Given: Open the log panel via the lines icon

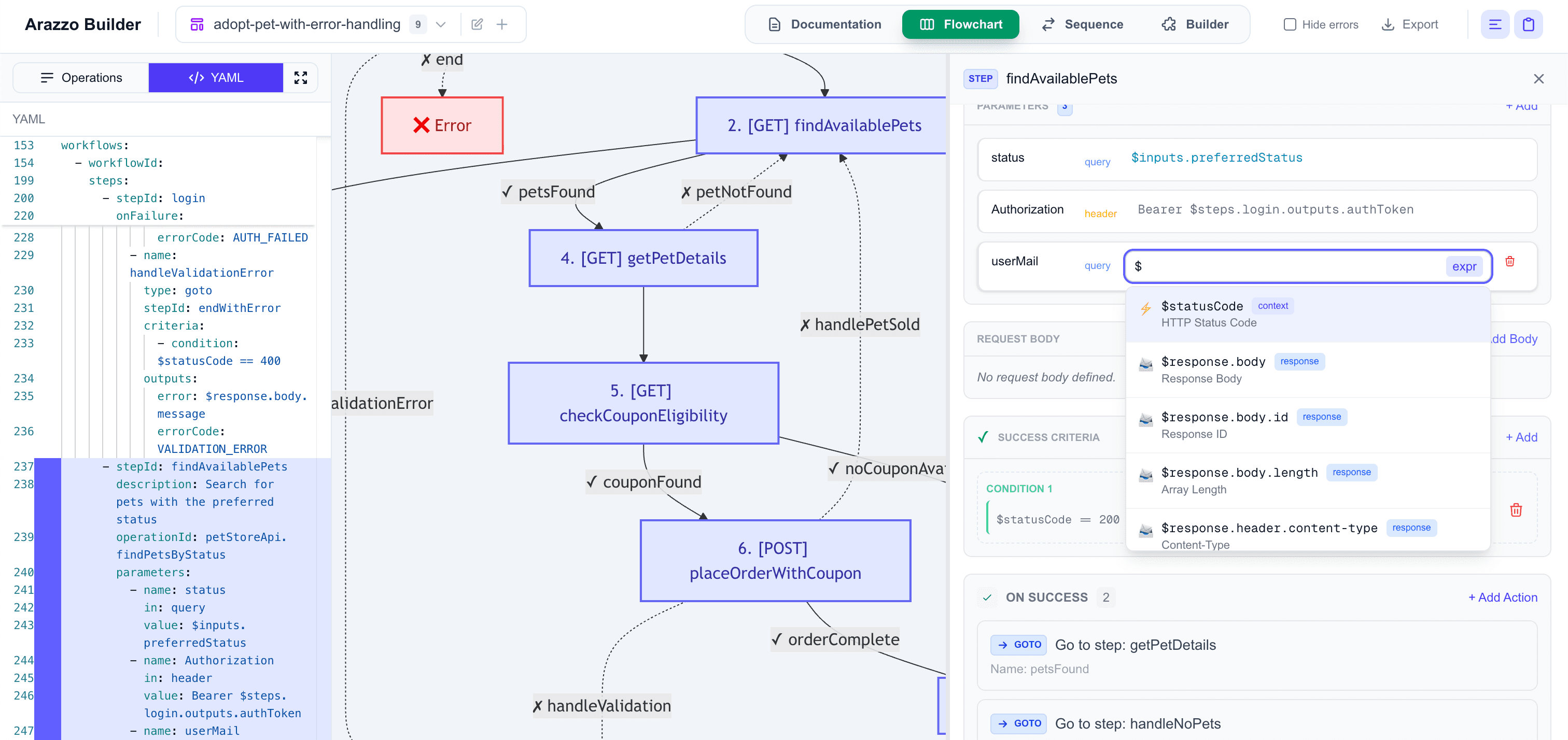Looking at the screenshot, I should pyautogui.click(x=1495, y=24).
